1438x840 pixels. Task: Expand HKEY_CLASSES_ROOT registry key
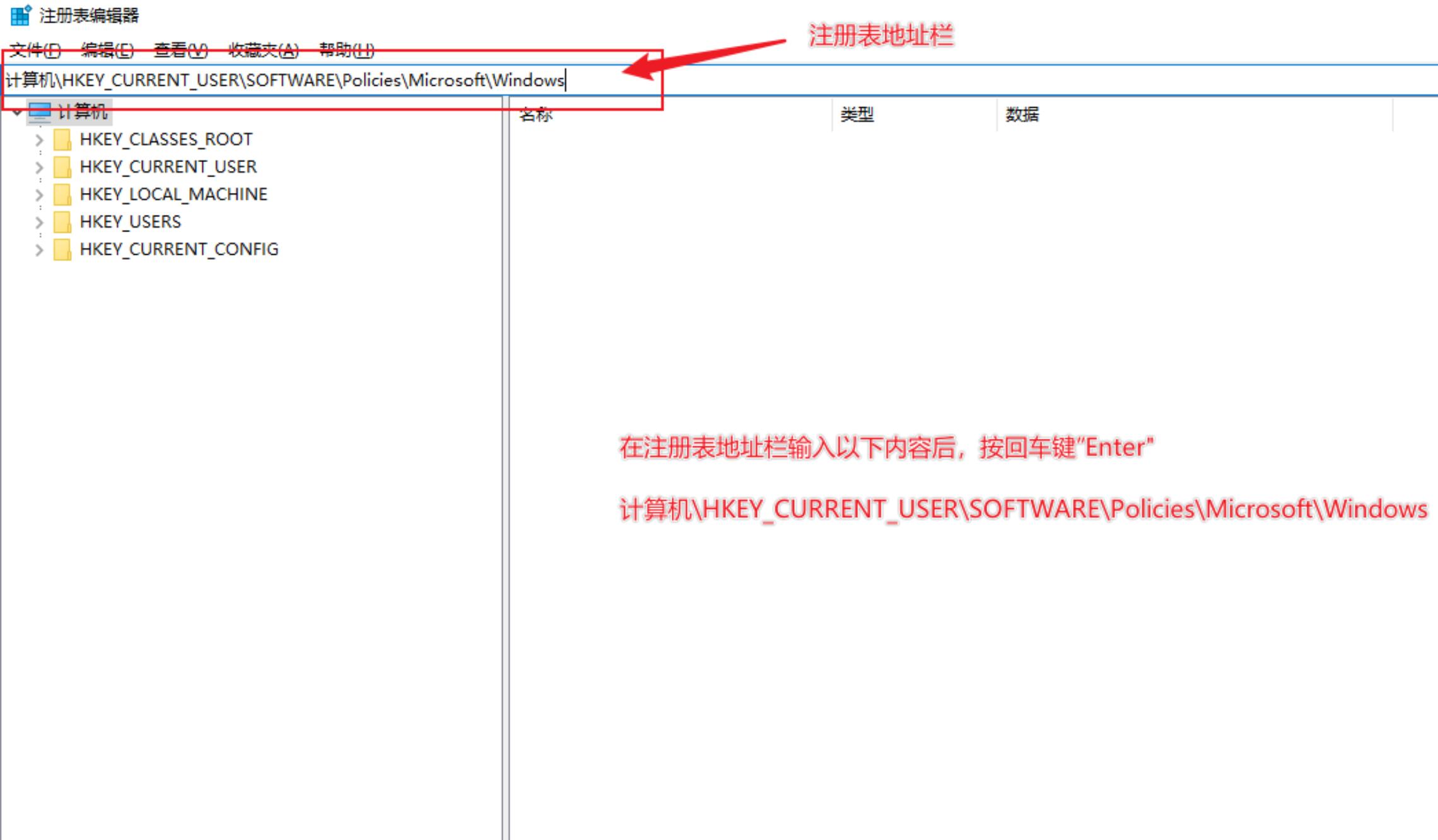[x=36, y=139]
